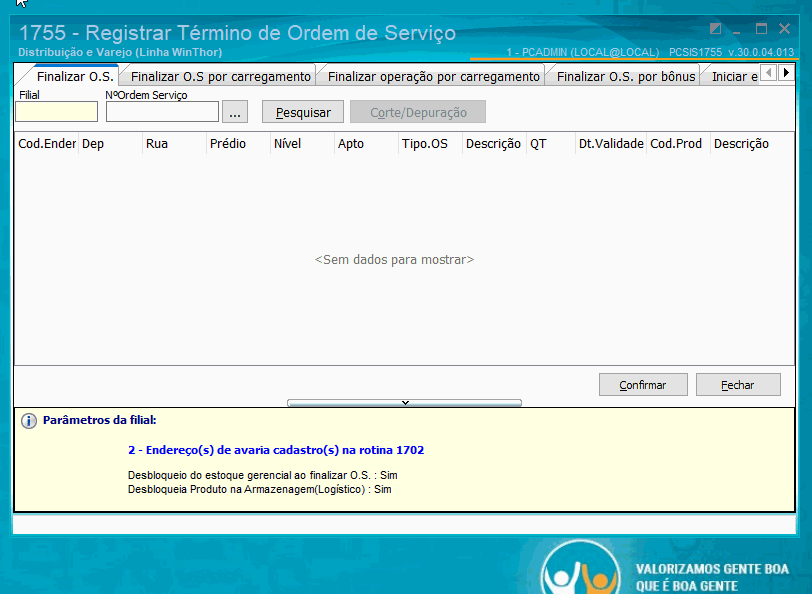Maximize the 1755 window
This screenshot has width=812, height=594.
[761, 29]
